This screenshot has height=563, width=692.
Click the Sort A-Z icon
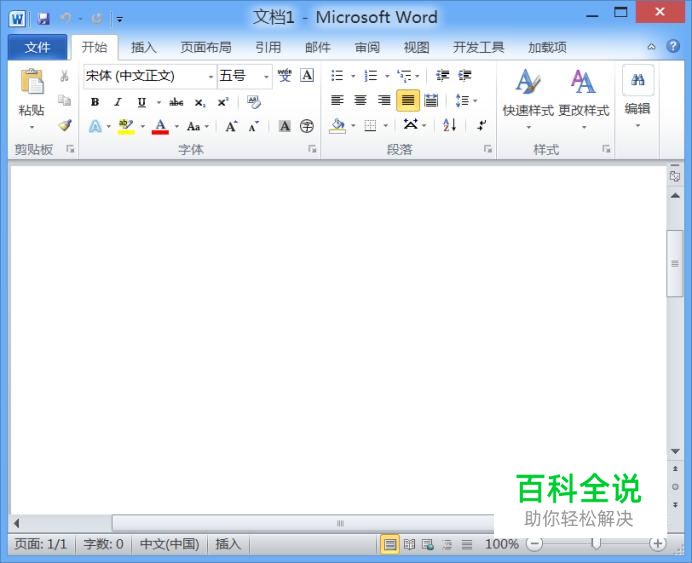(x=450, y=126)
